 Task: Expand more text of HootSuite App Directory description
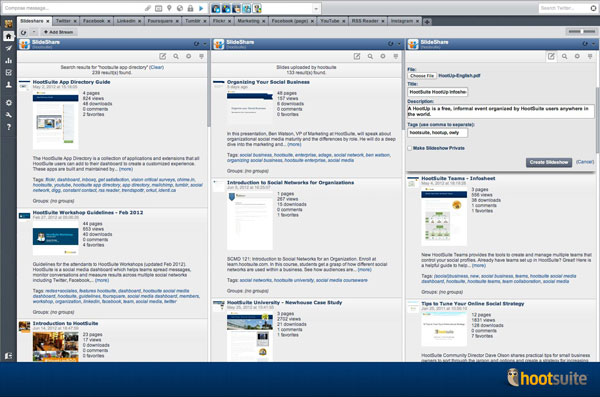[126, 169]
